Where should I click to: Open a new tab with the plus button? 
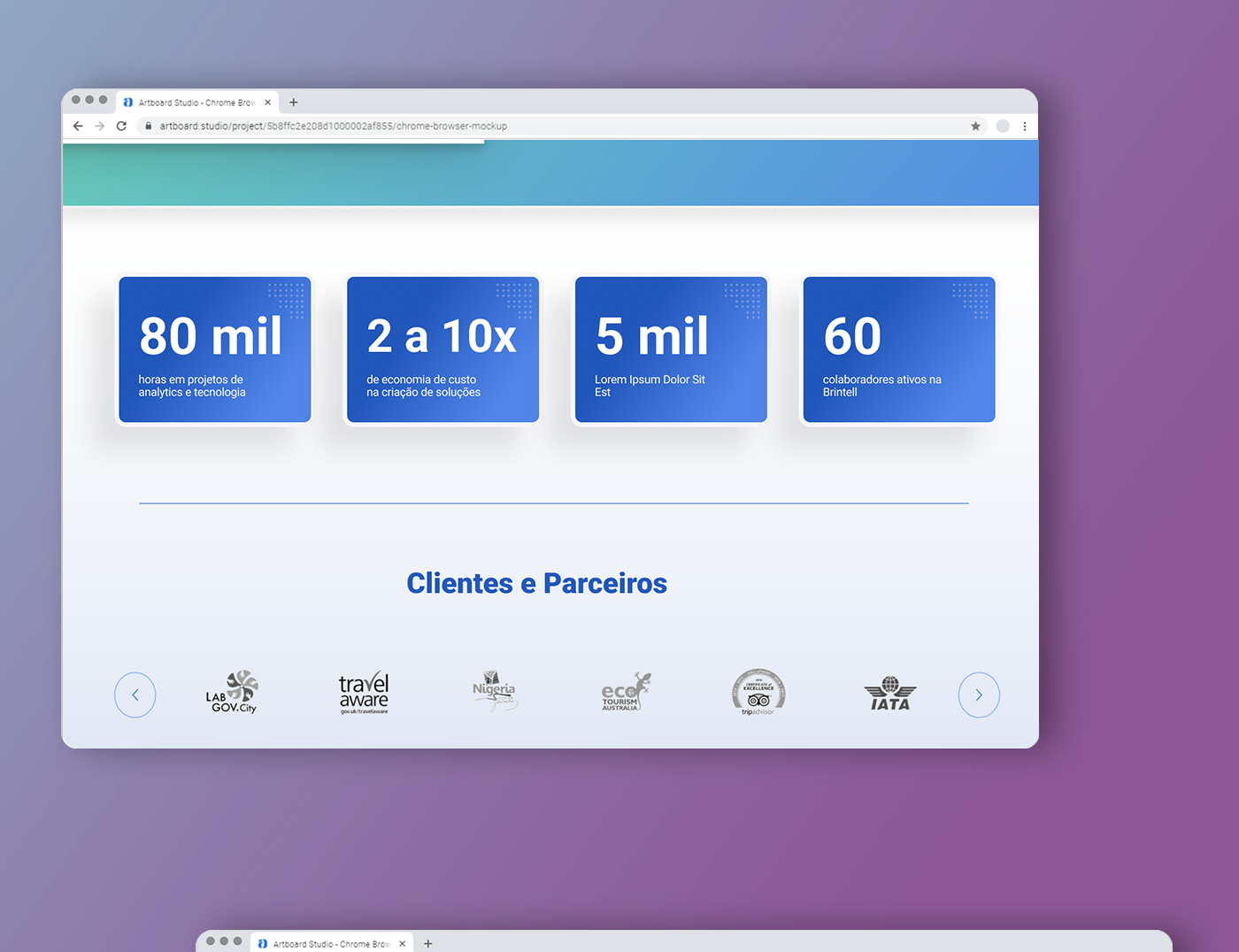[294, 102]
